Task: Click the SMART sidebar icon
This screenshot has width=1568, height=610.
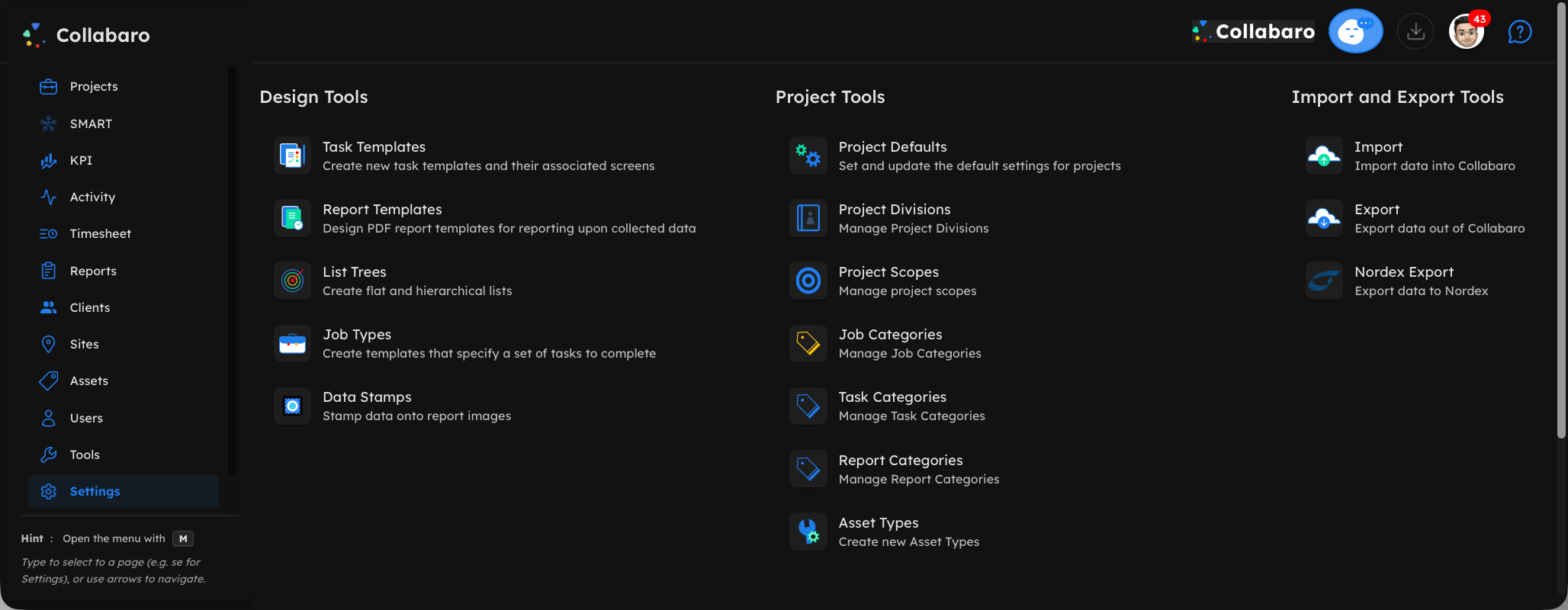Action: pyautogui.click(x=49, y=124)
